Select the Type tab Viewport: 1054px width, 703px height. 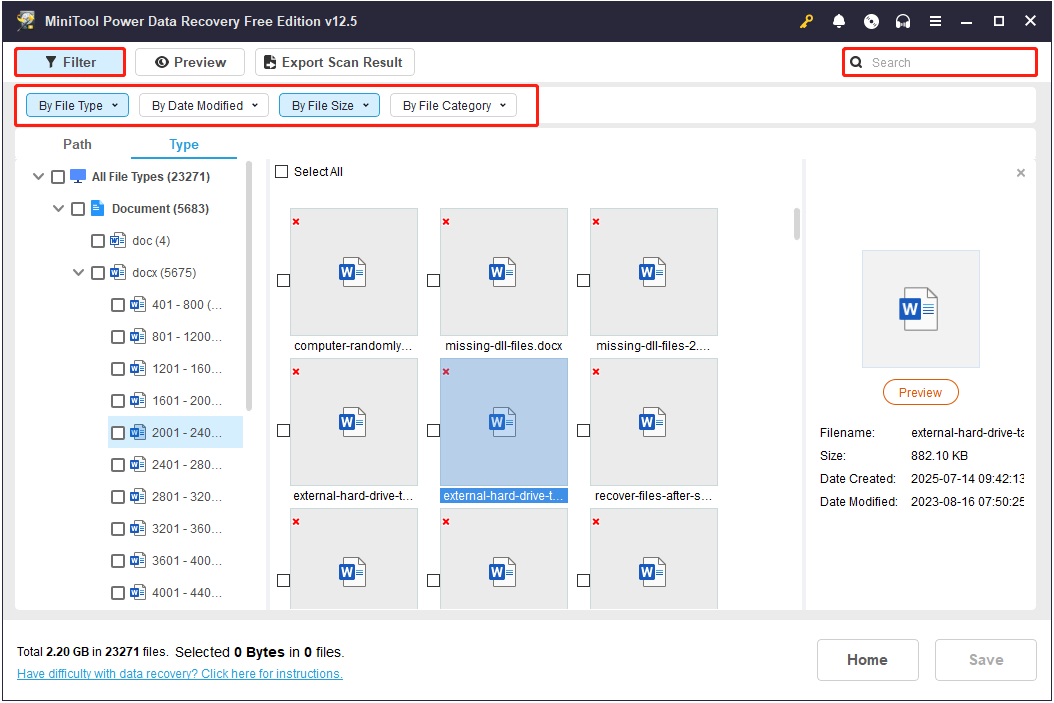click(184, 144)
